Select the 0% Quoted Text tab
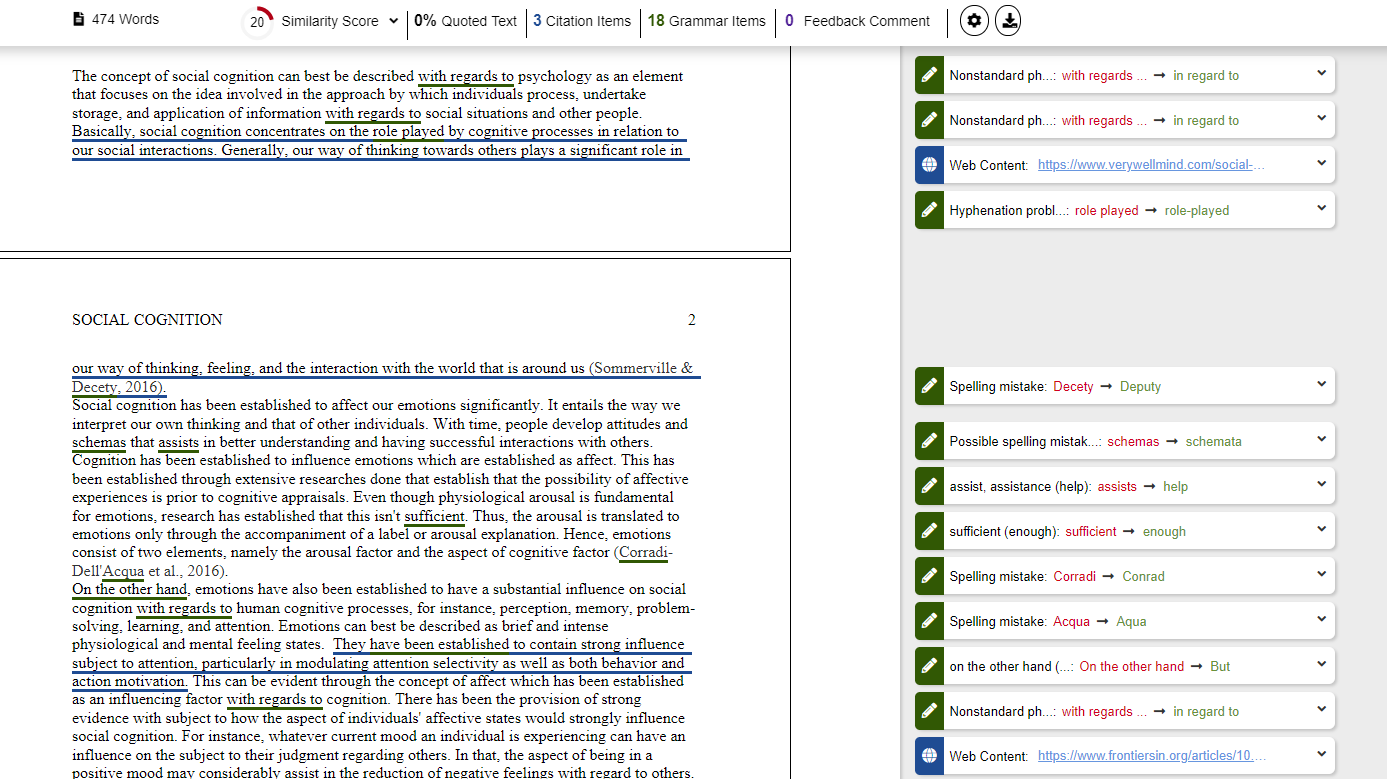This screenshot has height=779, width=1387. (466, 21)
